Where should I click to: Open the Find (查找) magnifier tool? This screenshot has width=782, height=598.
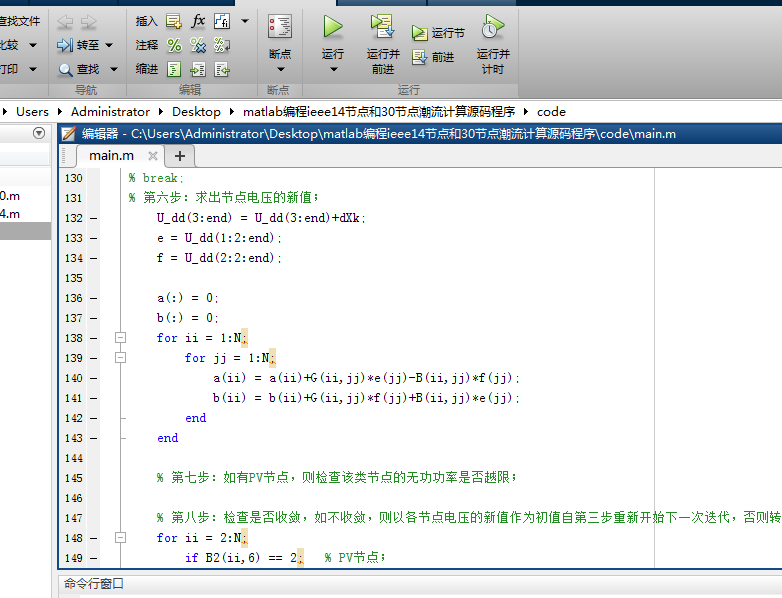(x=65, y=69)
